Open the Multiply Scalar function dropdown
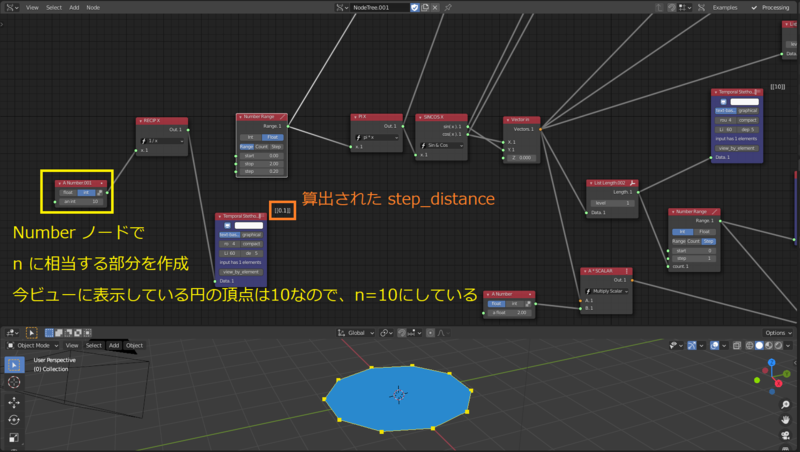Image resolution: width=800 pixels, height=452 pixels. click(x=607, y=291)
